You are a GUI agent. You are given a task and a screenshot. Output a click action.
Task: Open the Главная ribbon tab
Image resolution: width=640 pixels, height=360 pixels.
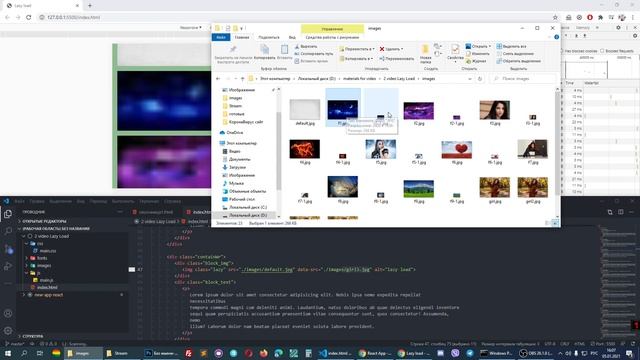point(242,37)
